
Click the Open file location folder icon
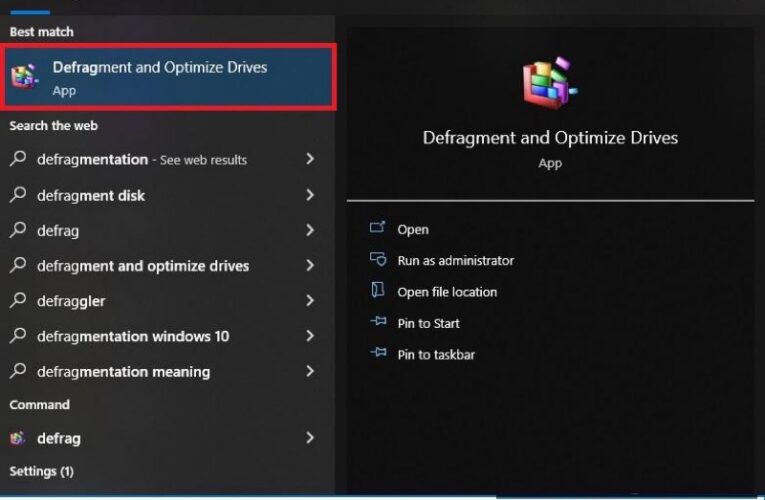(x=378, y=290)
